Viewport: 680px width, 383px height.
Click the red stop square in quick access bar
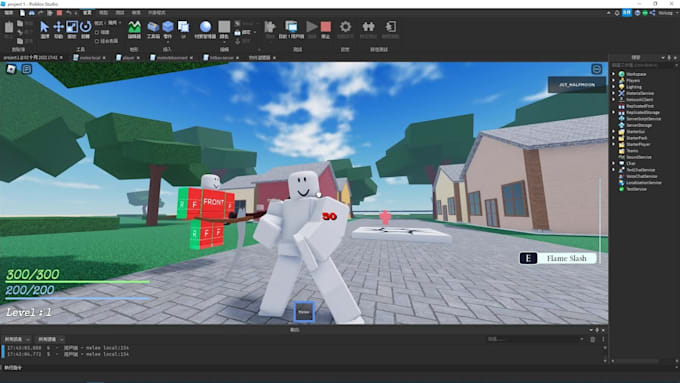click(59, 13)
